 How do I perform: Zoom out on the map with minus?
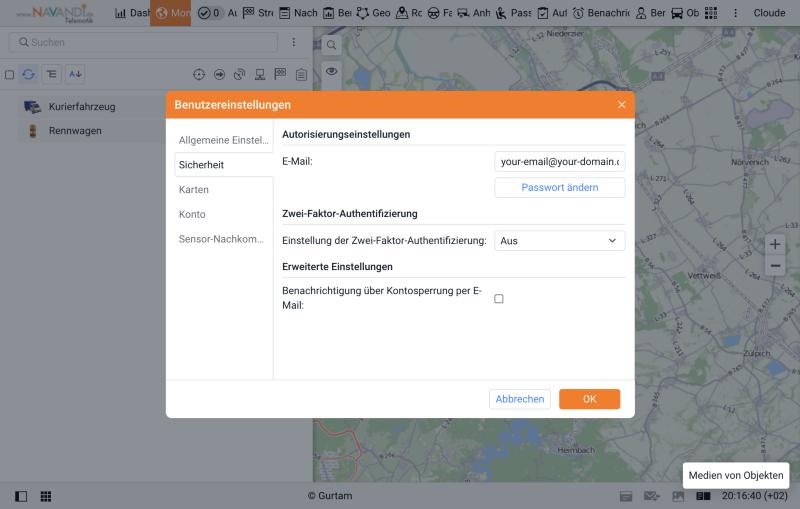coord(775,266)
